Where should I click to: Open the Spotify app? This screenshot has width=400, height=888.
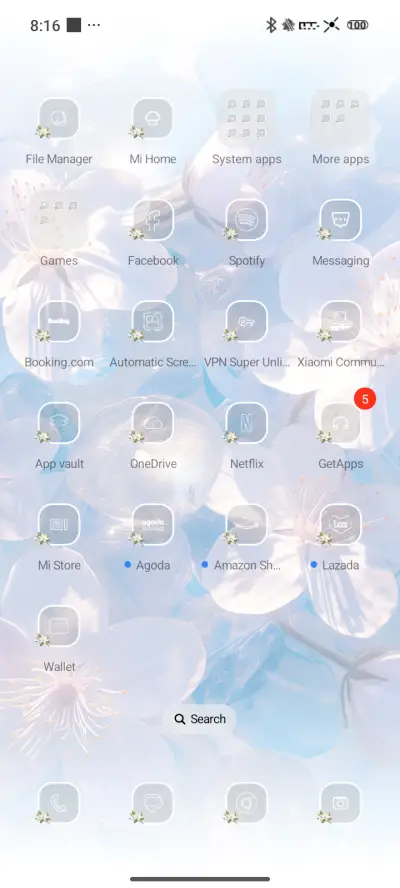pos(246,220)
